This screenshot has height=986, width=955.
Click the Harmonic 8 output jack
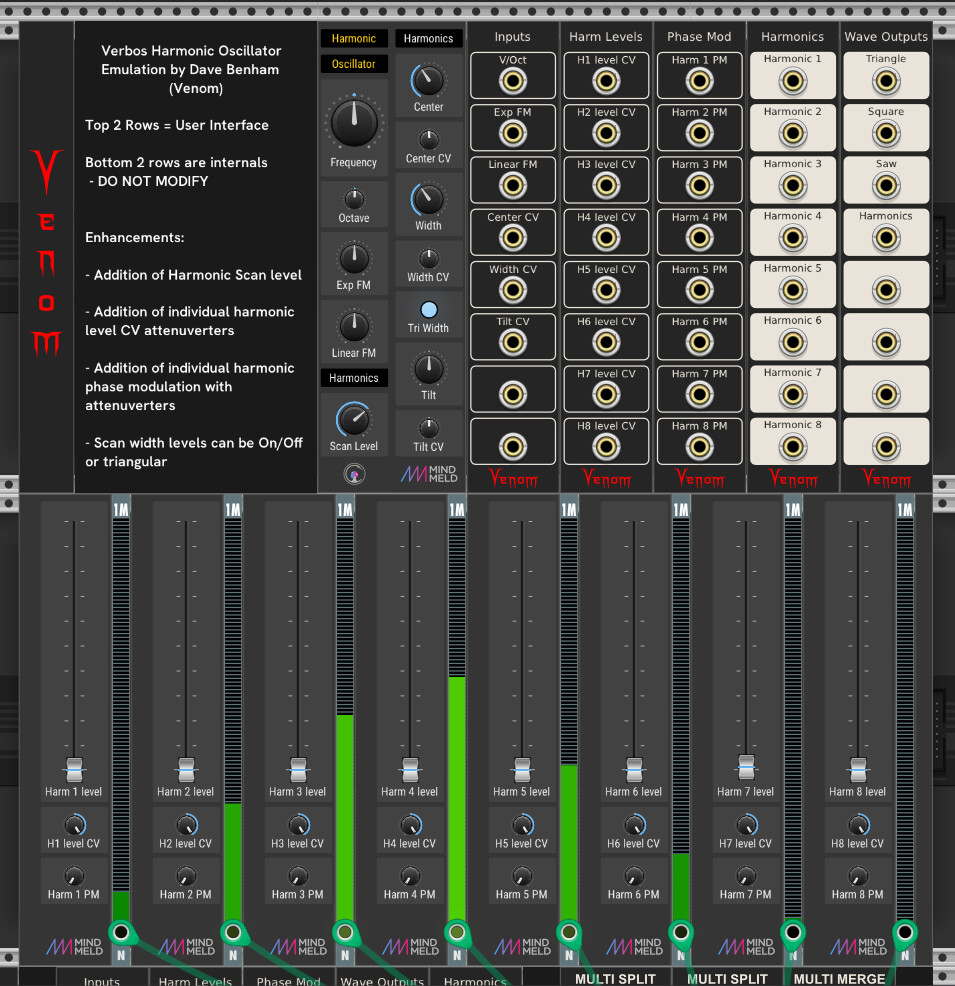792,446
